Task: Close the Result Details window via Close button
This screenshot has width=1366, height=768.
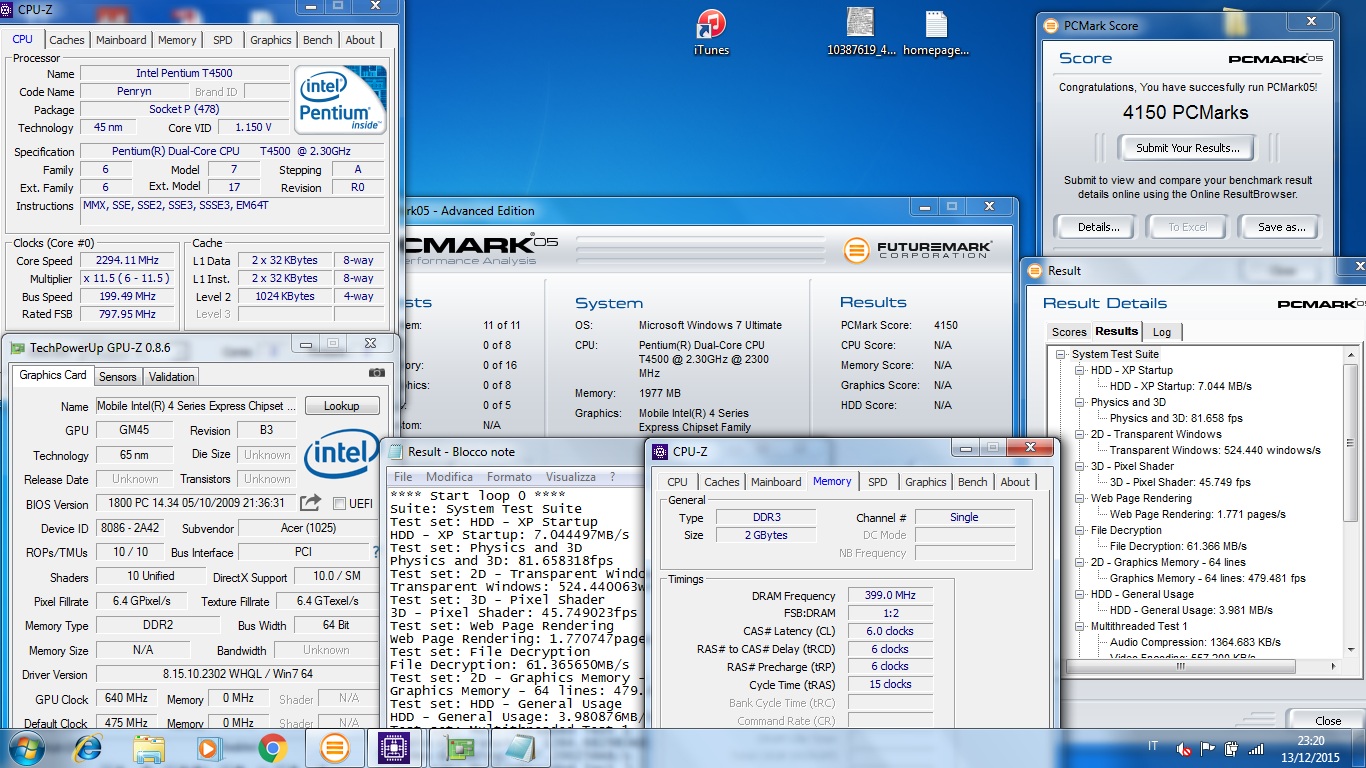Action: pos(1327,721)
